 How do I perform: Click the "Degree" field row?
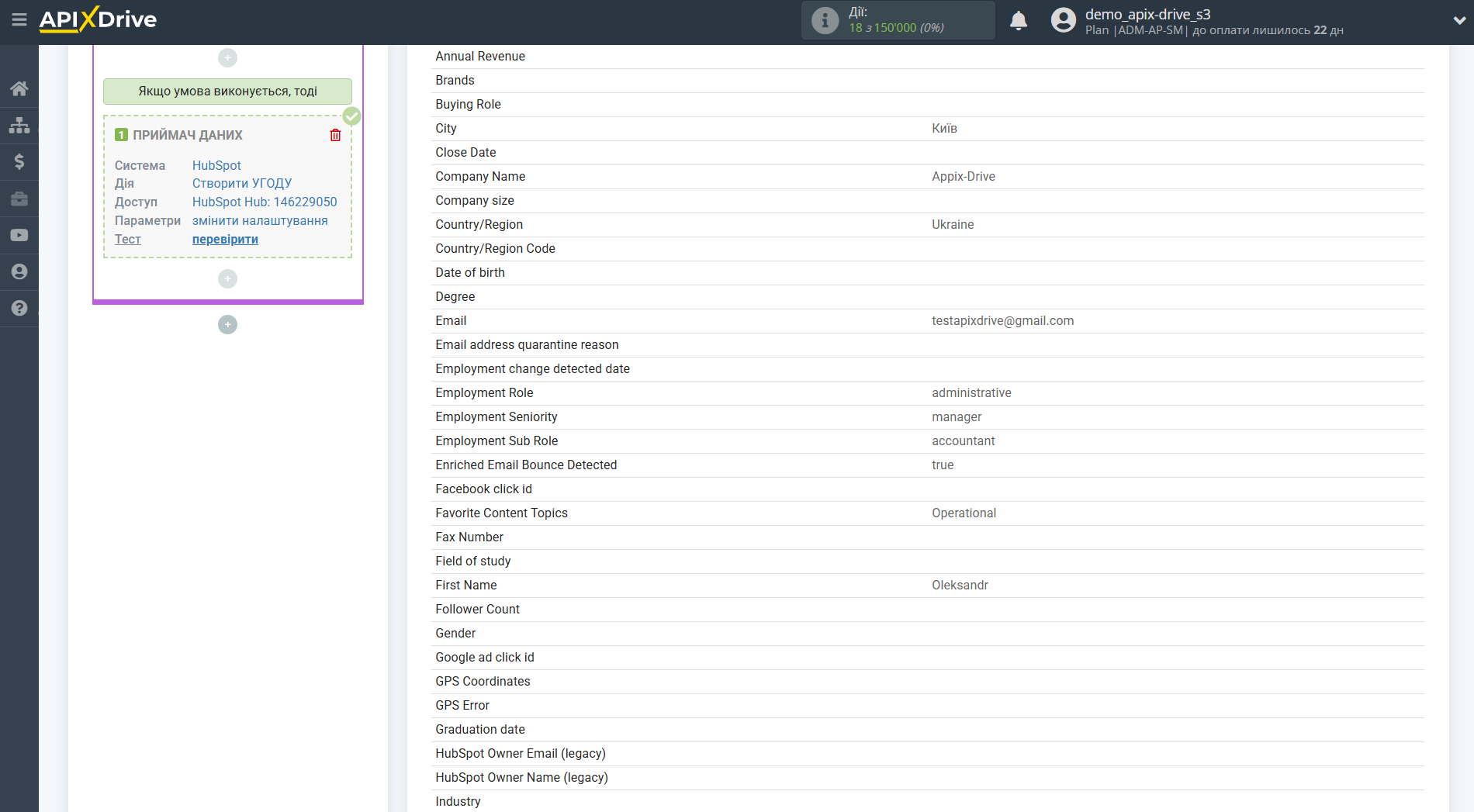pos(928,296)
